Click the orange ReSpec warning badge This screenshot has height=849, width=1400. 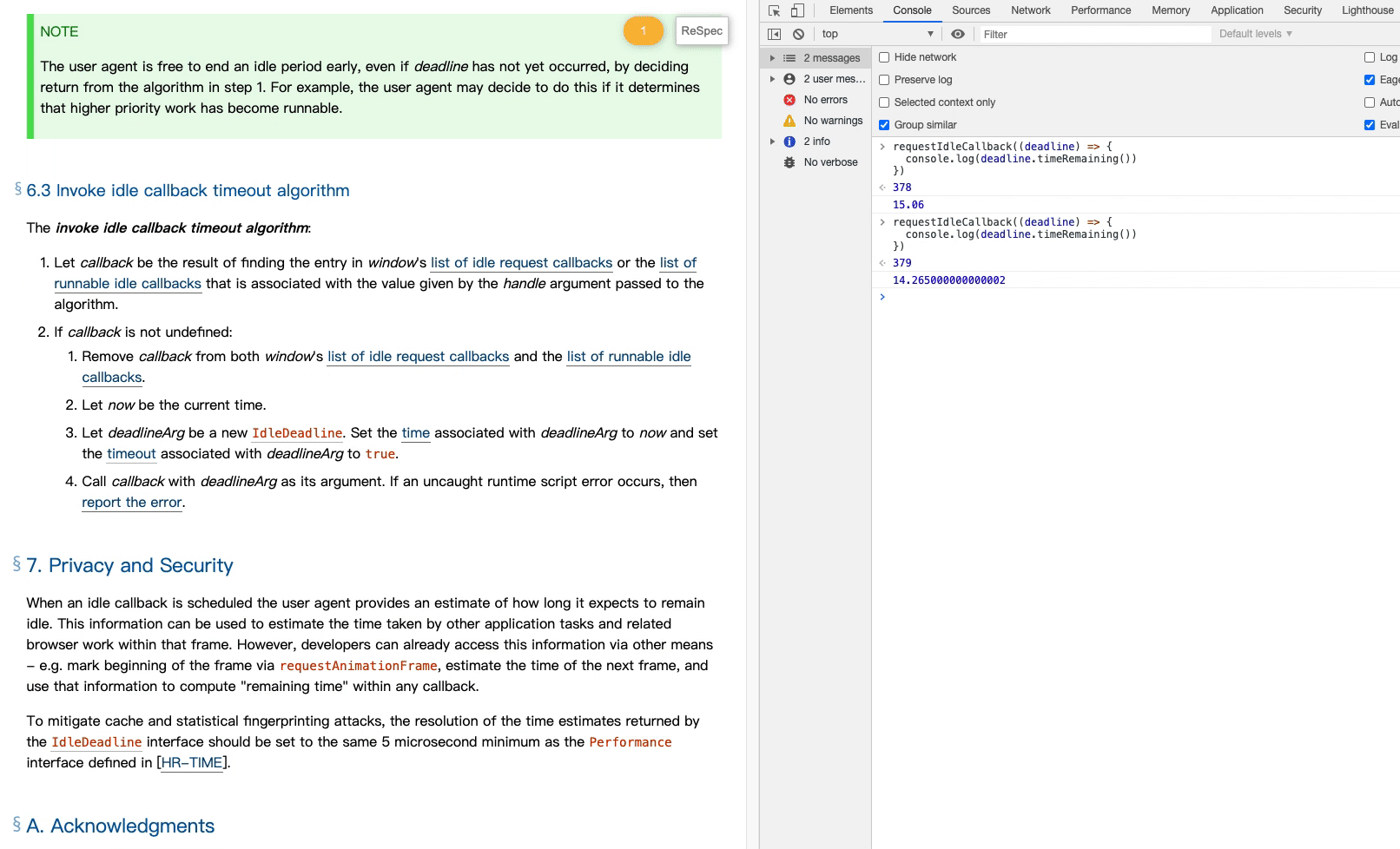click(x=643, y=30)
